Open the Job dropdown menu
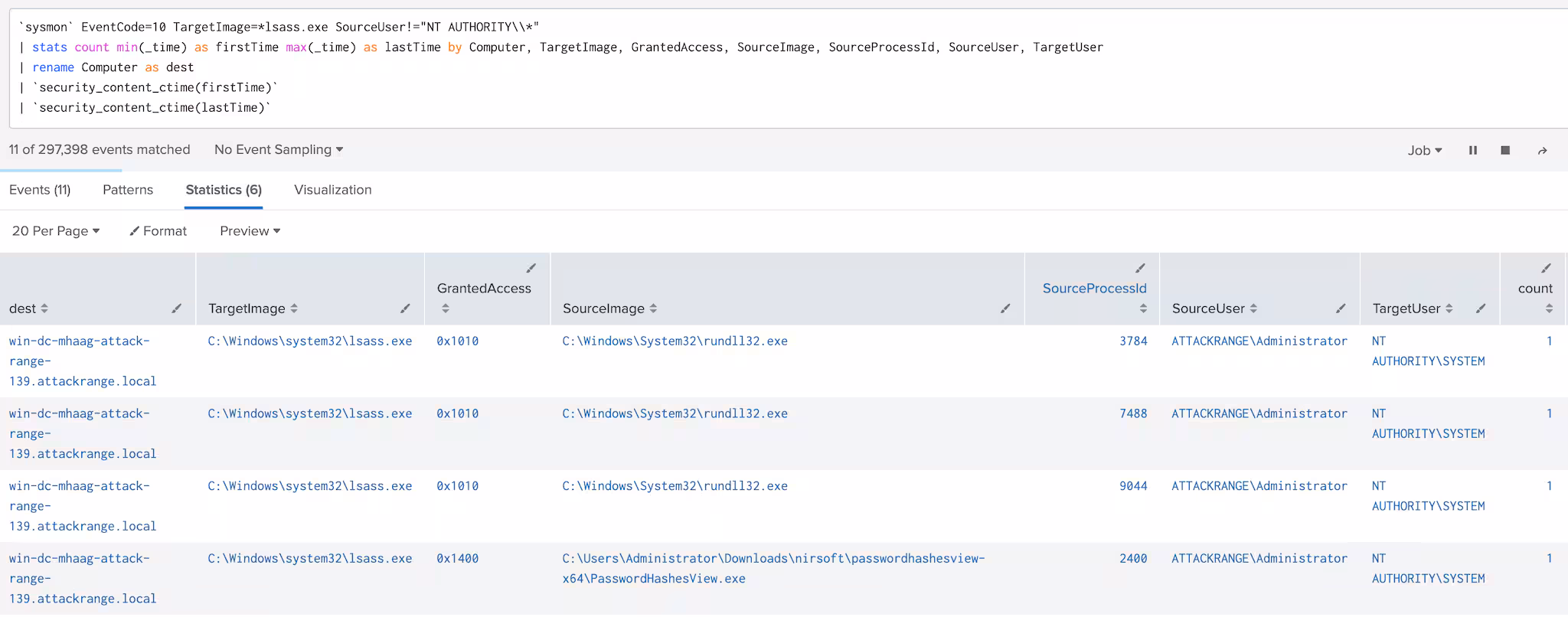Screen dimensions: 1568x617 pyautogui.click(x=1424, y=150)
